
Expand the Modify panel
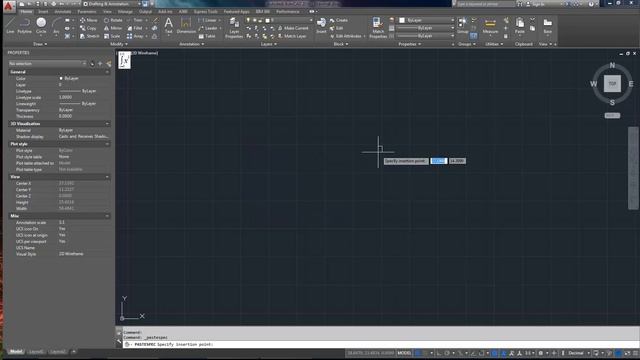119,44
